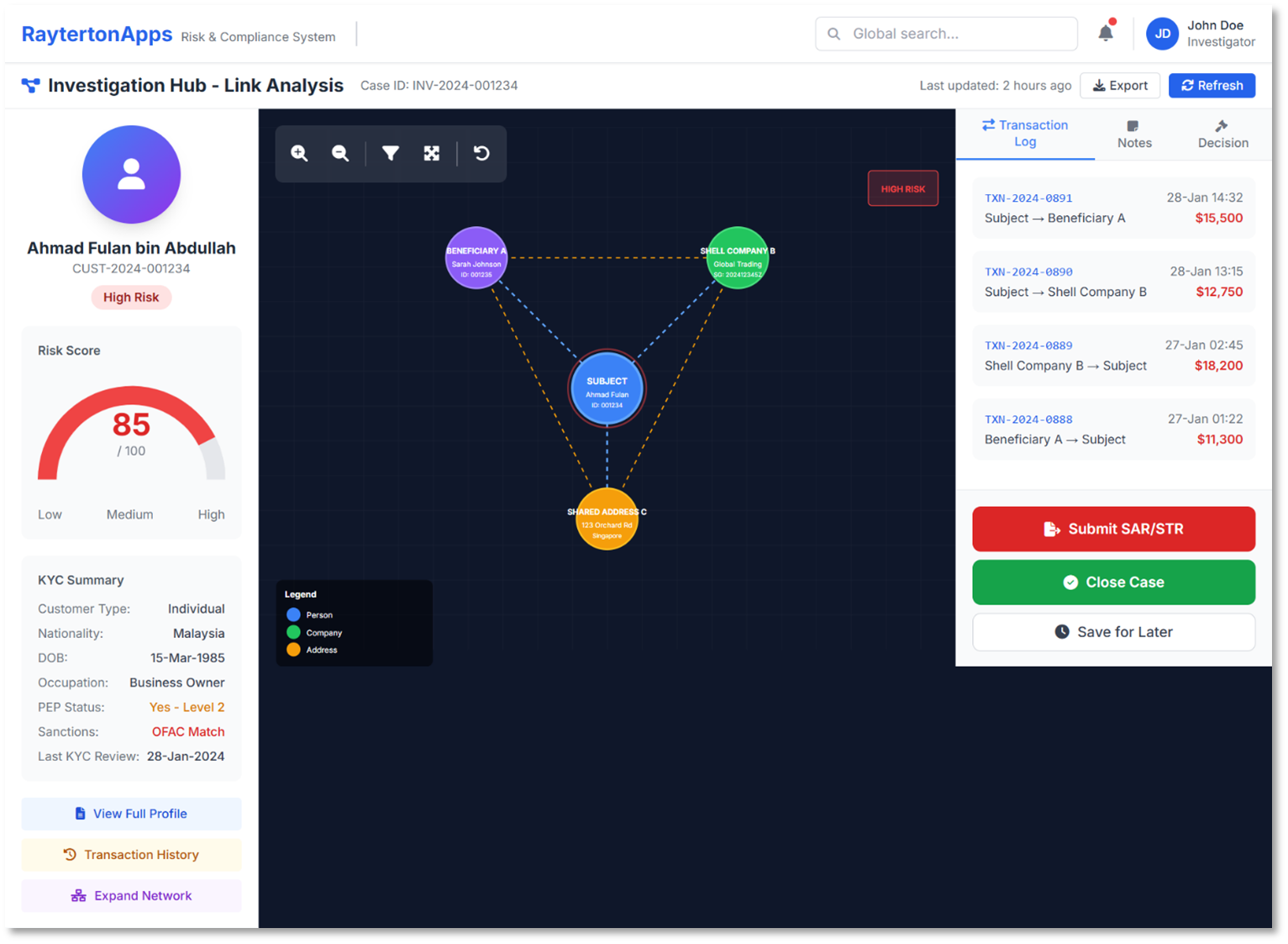Image resolution: width=1288 pixels, height=944 pixels.
Task: Expand Network from the left sidebar
Action: point(131,895)
